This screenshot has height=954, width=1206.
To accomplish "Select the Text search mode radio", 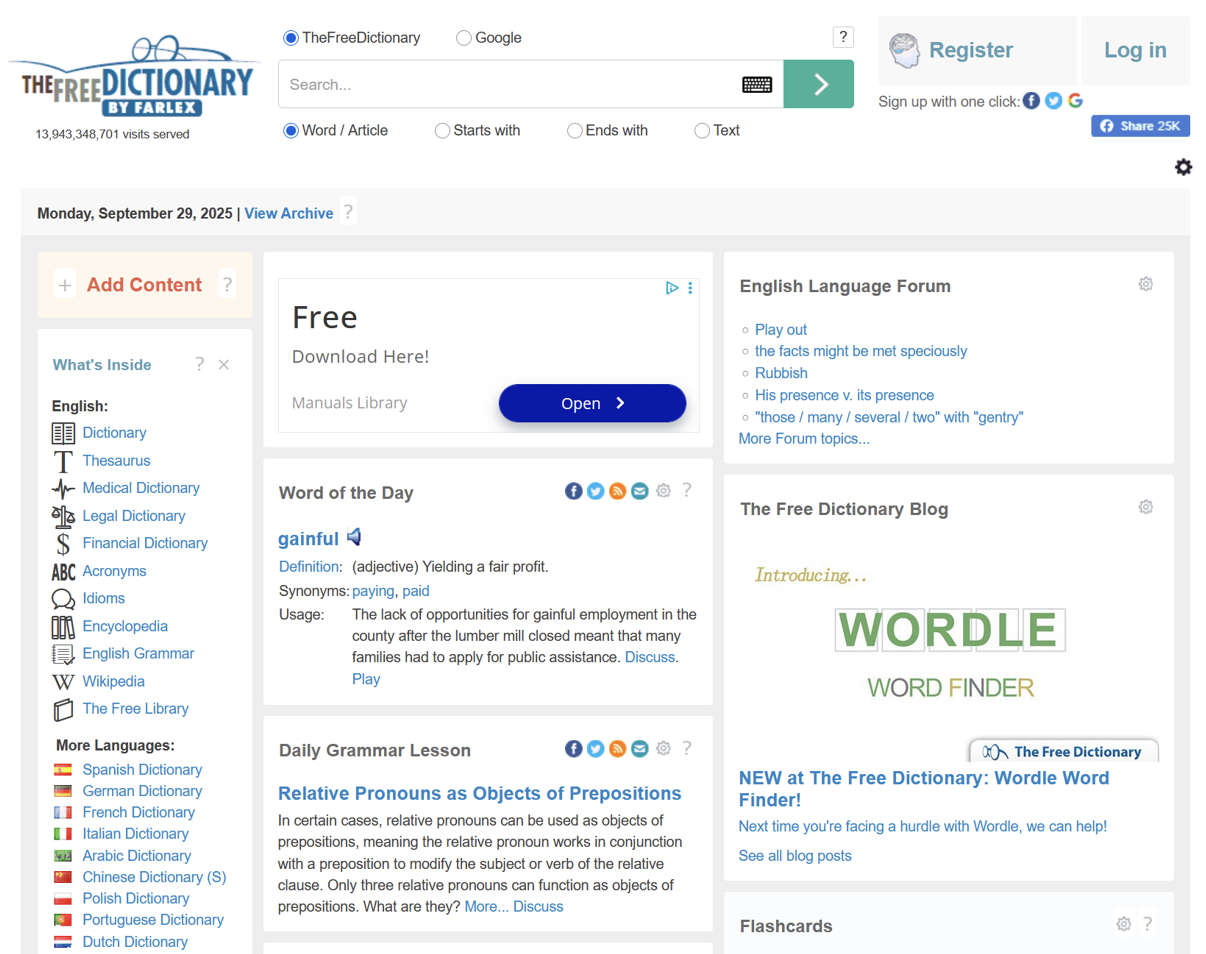I will 702,131.
